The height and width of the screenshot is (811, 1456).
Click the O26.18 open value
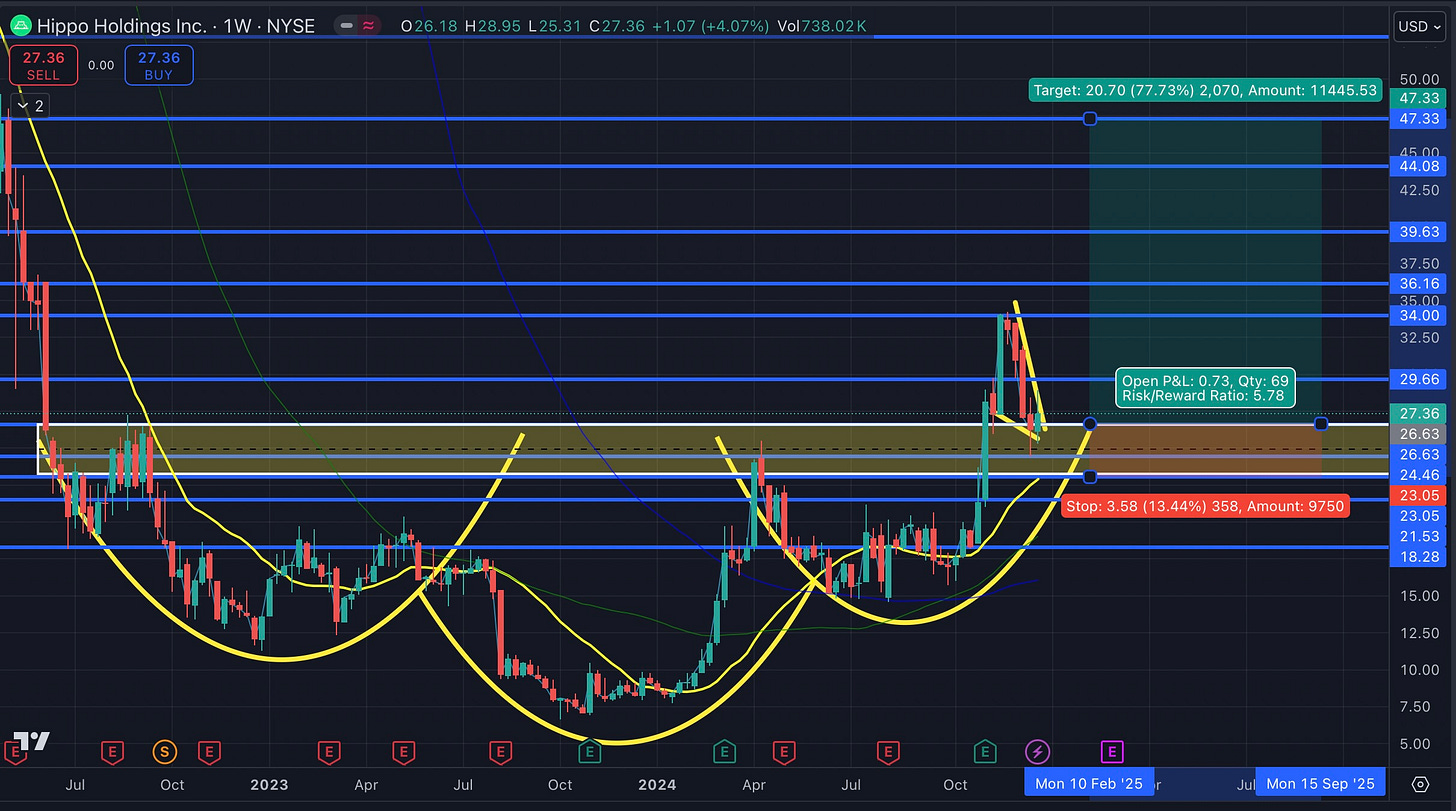(428, 25)
